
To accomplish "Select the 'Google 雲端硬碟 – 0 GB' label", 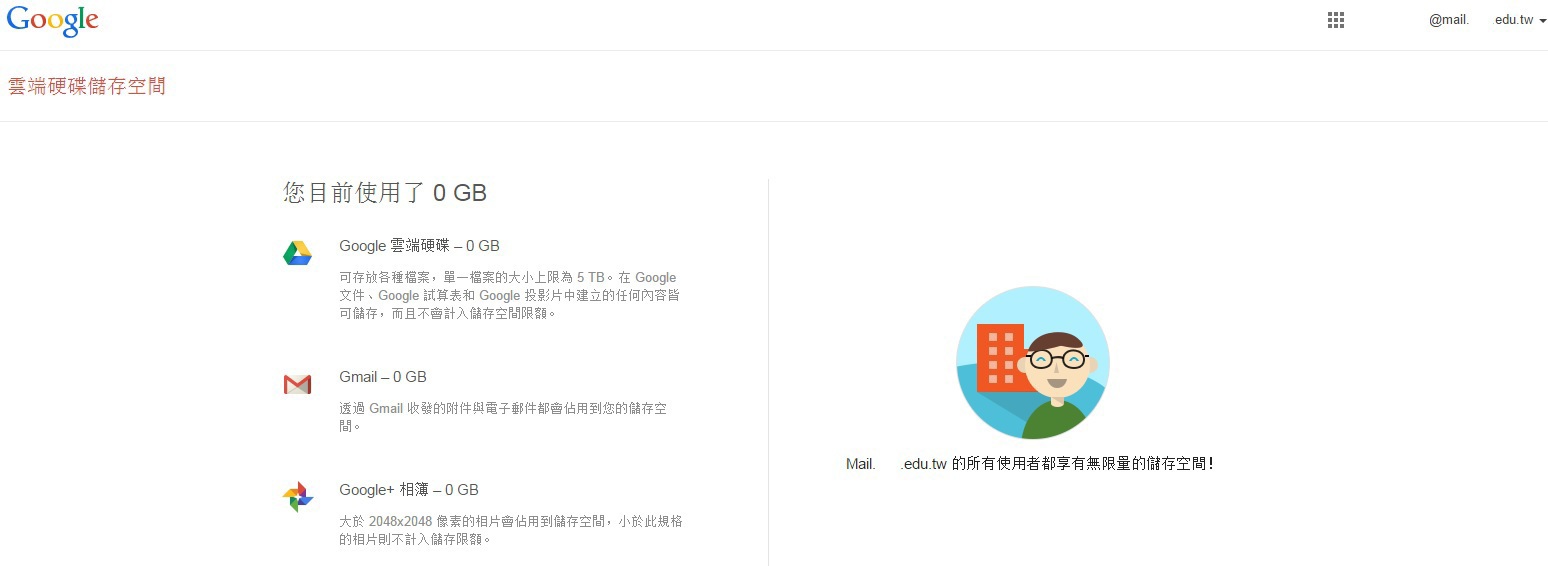I will [419, 245].
